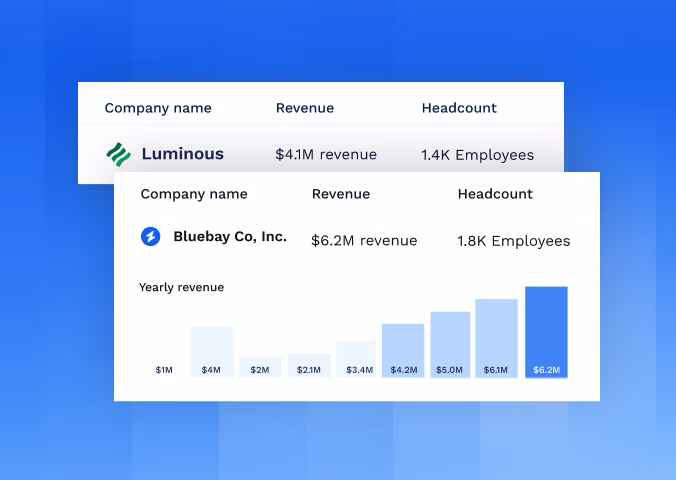The image size is (676, 480).
Task: Click the $1M chart label
Action: 164,370
